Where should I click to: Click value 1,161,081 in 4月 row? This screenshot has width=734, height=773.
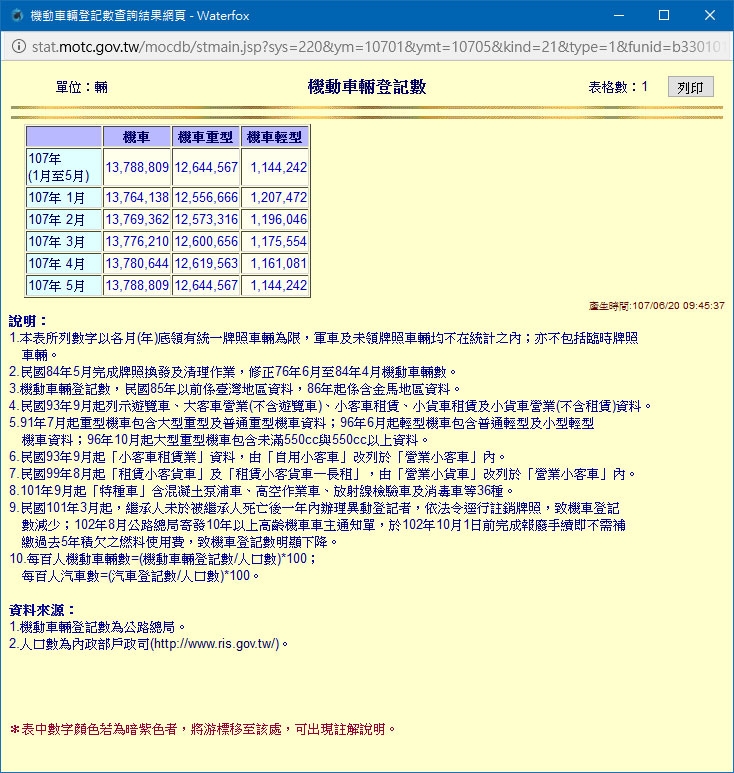(x=279, y=263)
